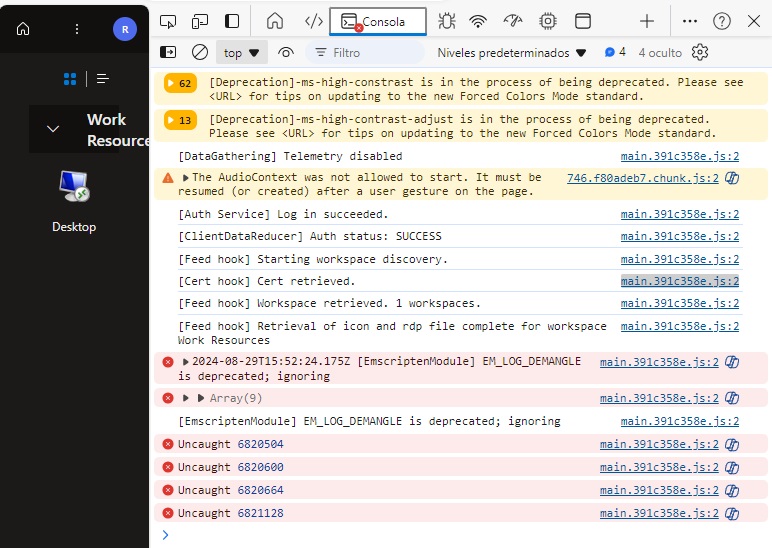Expand the Array(9) error stack arrow
Image resolution: width=772 pixels, height=548 pixels.
pyautogui.click(x=186, y=398)
